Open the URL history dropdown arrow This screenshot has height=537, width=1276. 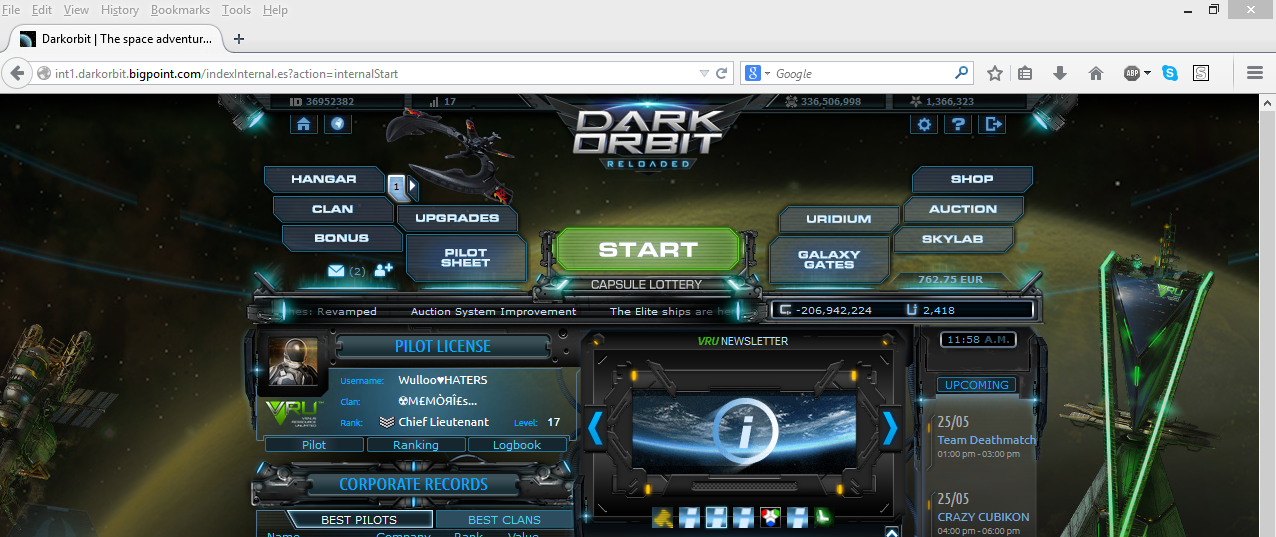click(704, 73)
